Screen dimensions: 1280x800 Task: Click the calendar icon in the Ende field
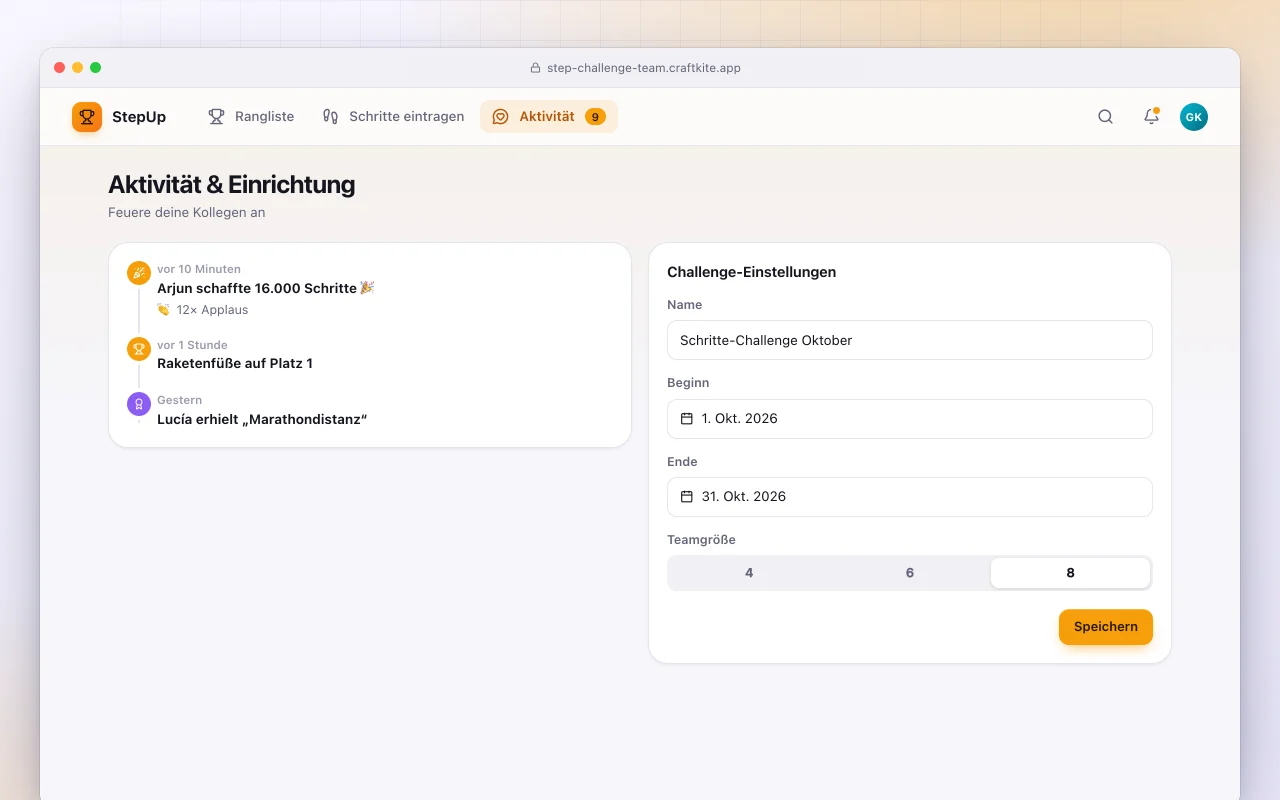(687, 497)
